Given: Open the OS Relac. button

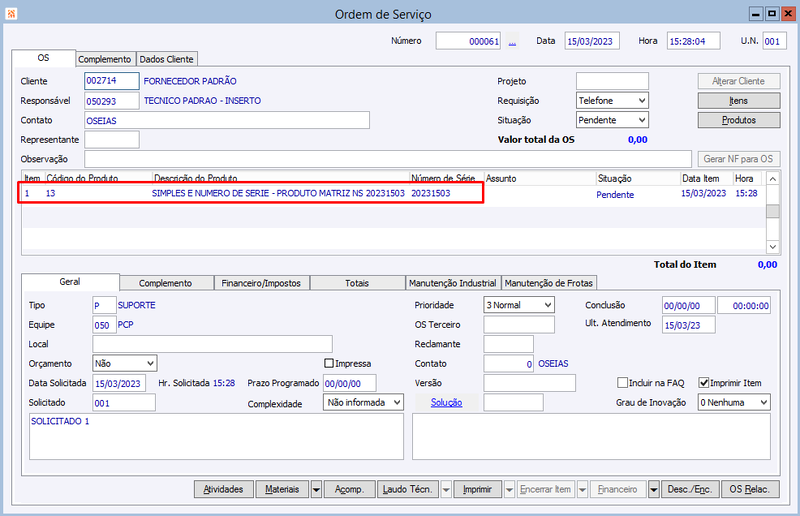Looking at the screenshot, I should point(749,489).
